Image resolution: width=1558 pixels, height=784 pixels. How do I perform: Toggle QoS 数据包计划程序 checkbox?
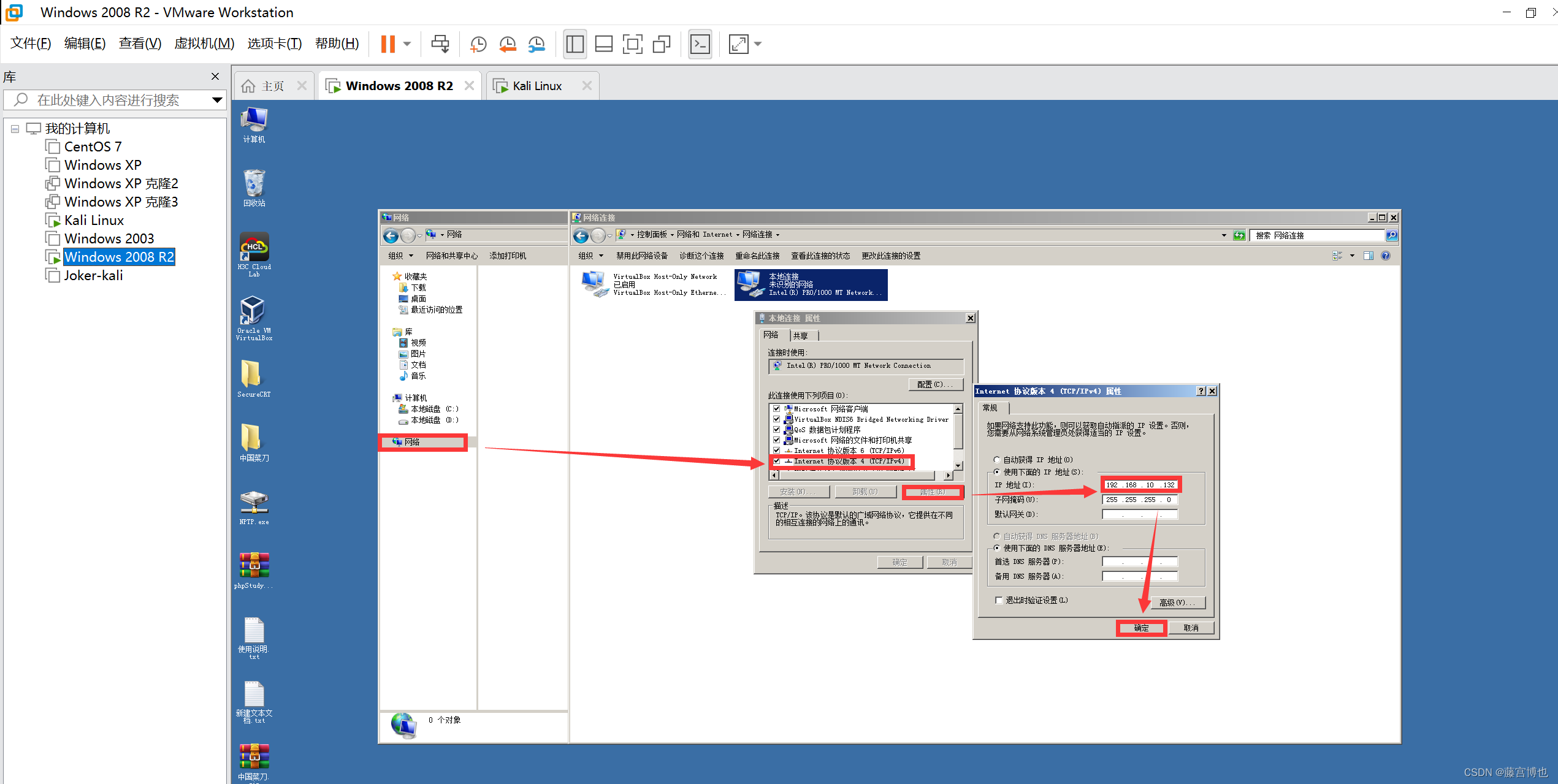pos(776,430)
